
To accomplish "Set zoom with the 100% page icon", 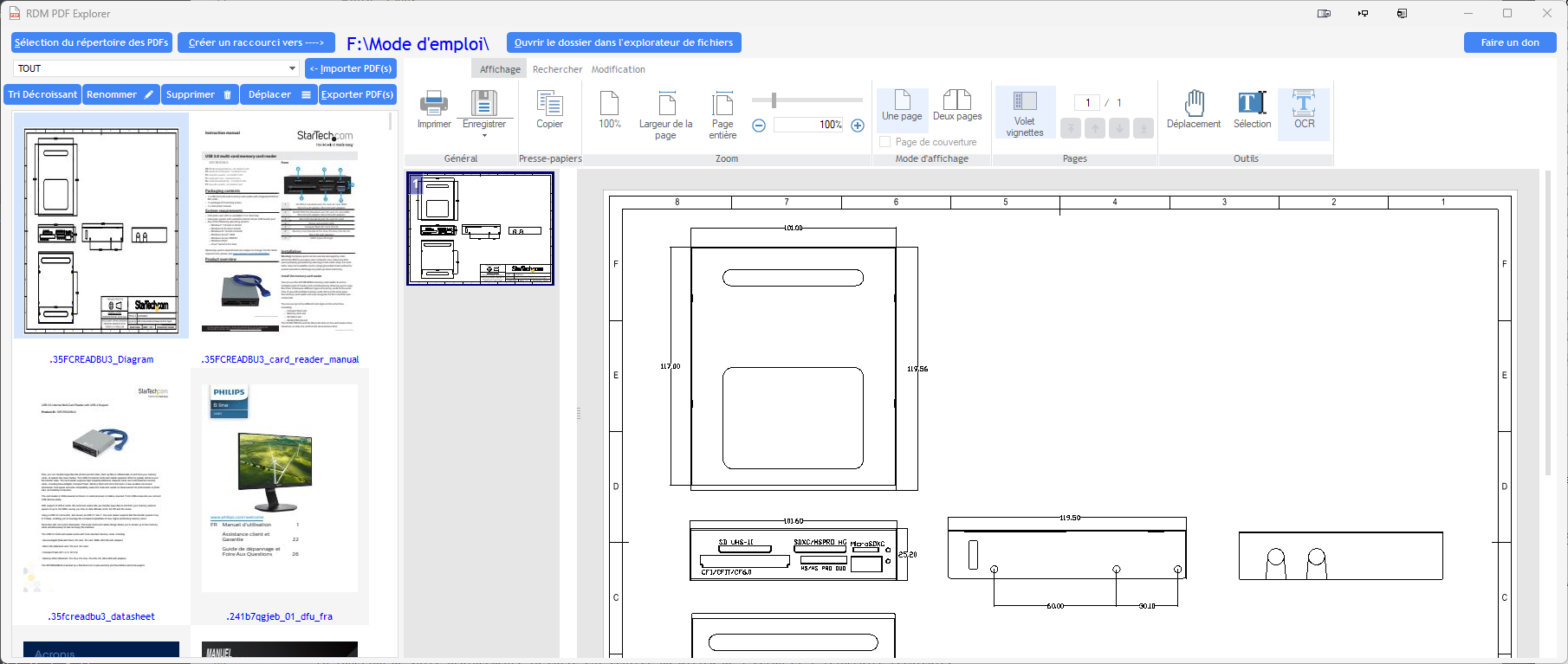I will [609, 104].
